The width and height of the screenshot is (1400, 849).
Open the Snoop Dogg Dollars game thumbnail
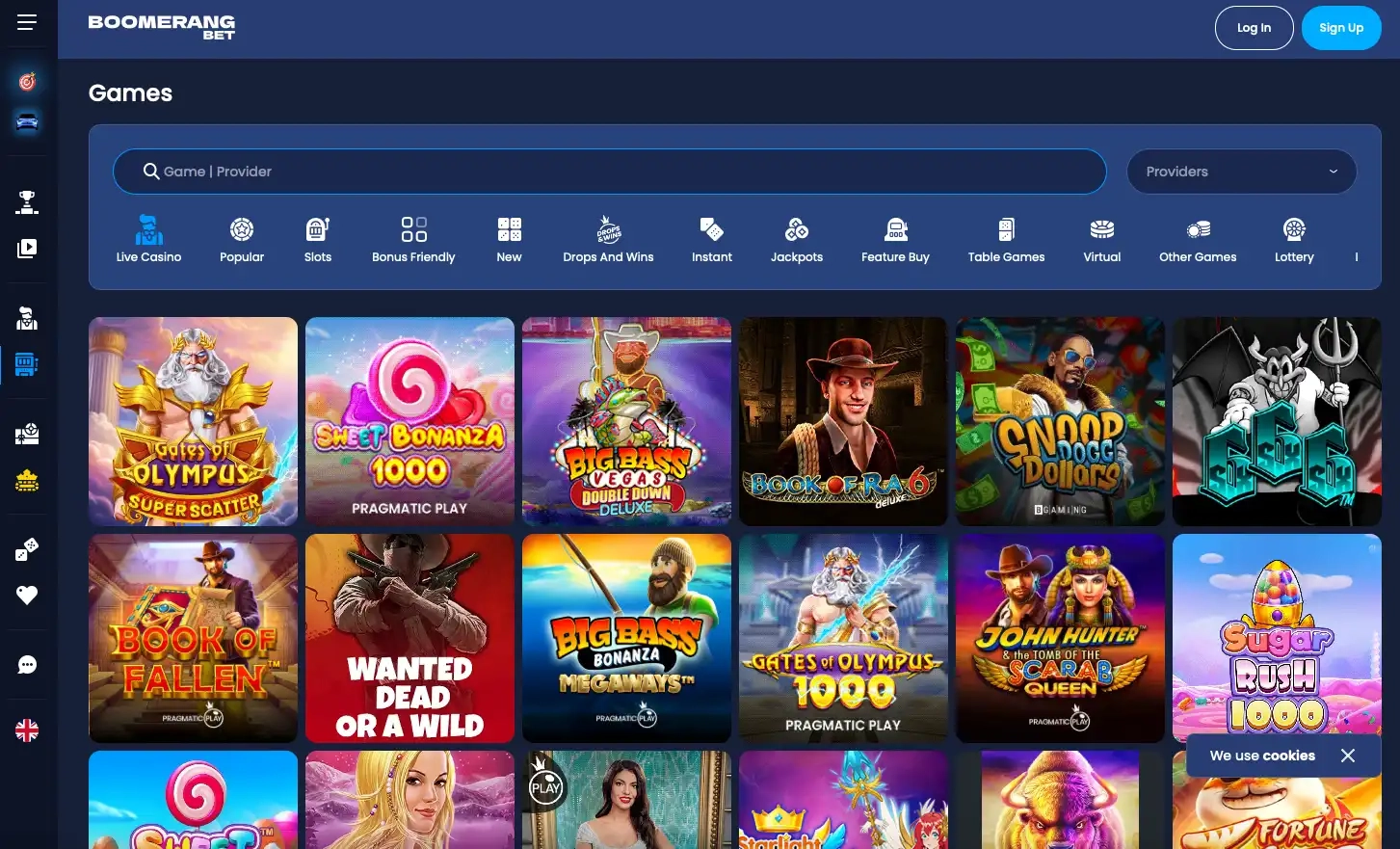(x=1060, y=421)
